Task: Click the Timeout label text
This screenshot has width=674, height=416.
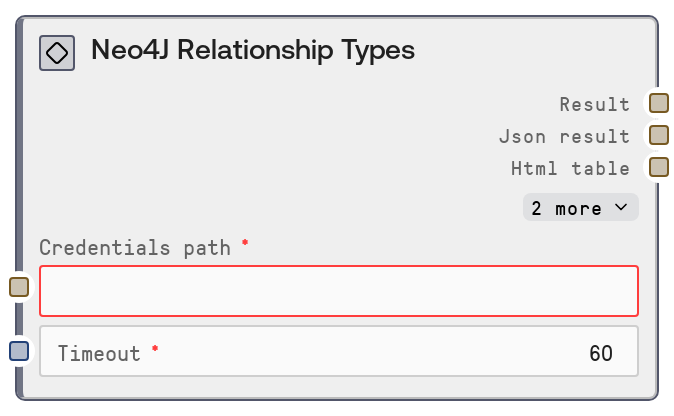Action: tap(99, 353)
